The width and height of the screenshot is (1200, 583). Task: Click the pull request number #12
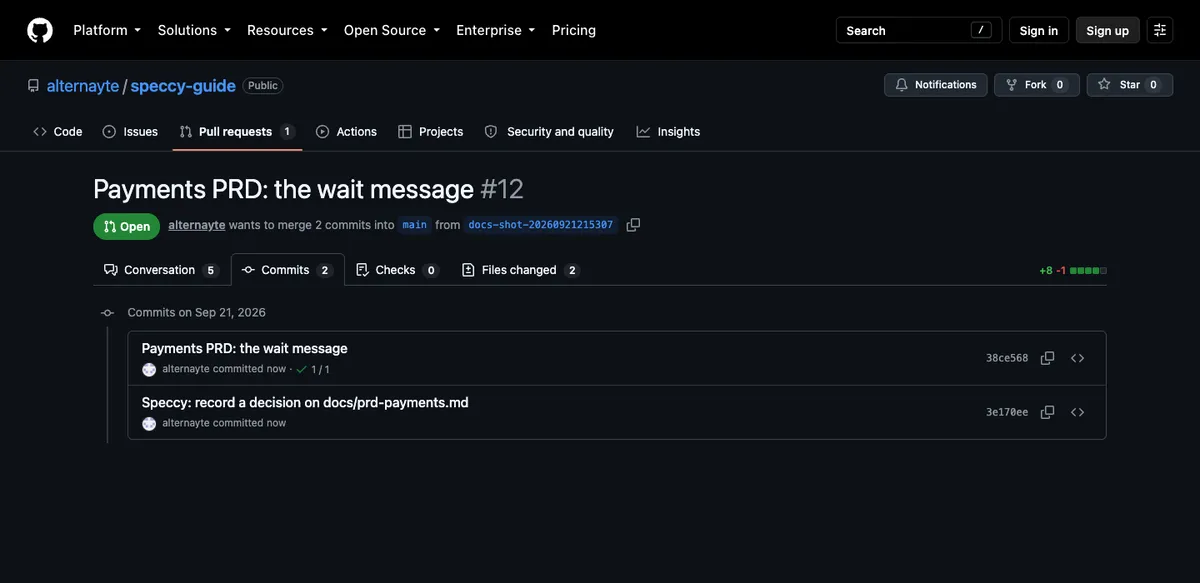502,188
